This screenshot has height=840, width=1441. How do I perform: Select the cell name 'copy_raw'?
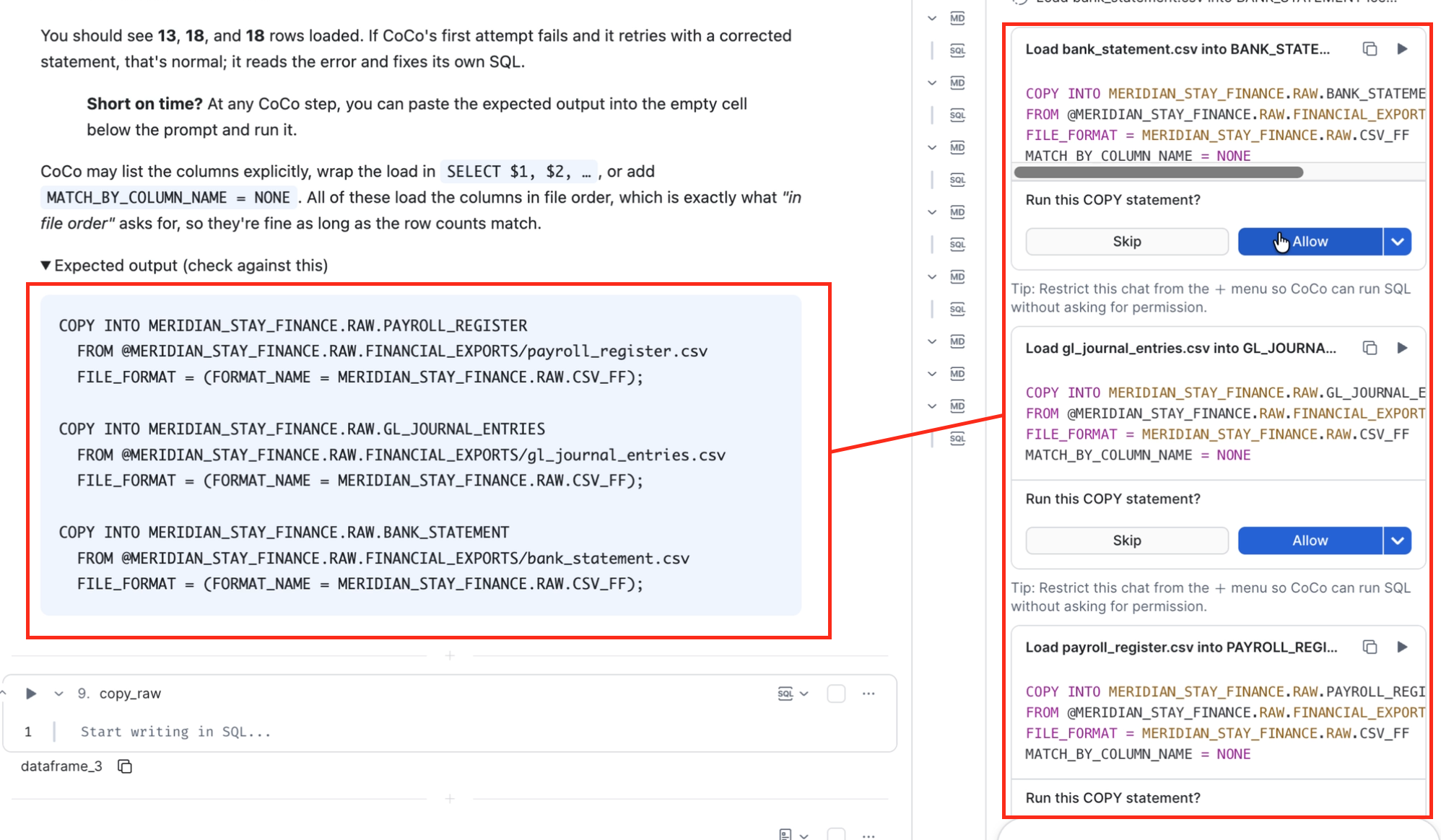[130, 694]
